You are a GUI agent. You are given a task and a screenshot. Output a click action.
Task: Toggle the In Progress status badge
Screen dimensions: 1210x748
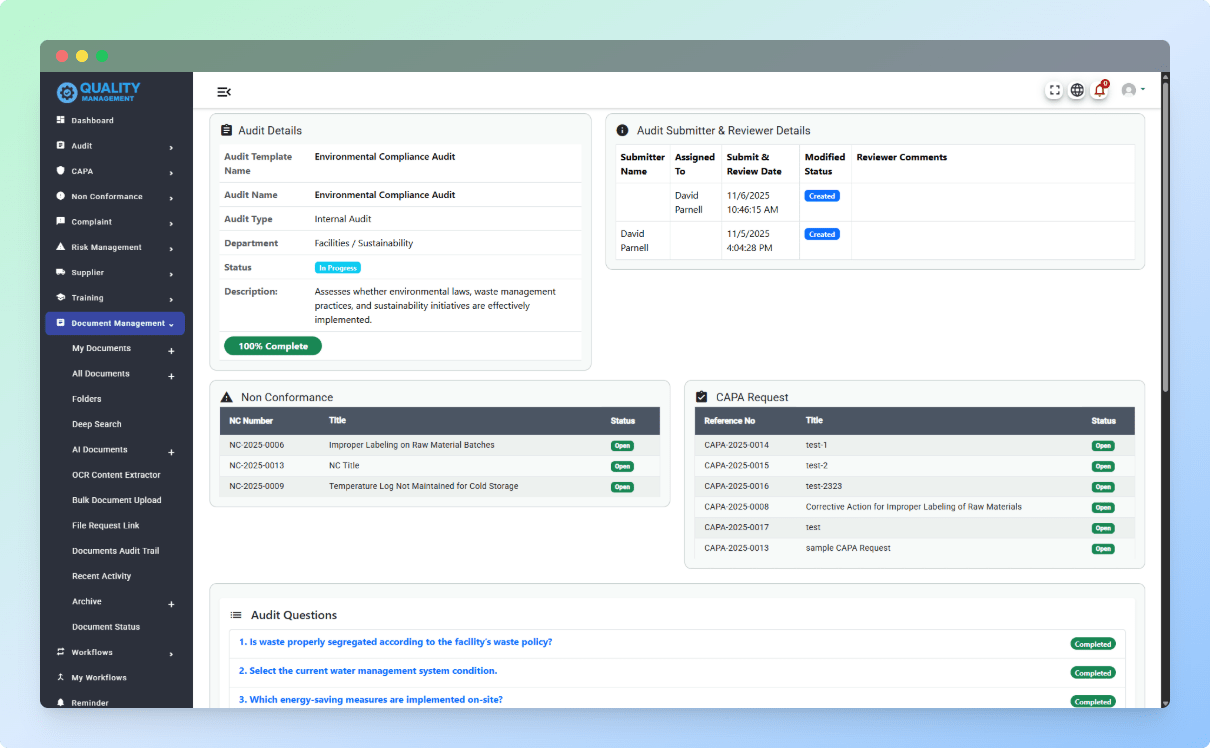tap(337, 267)
